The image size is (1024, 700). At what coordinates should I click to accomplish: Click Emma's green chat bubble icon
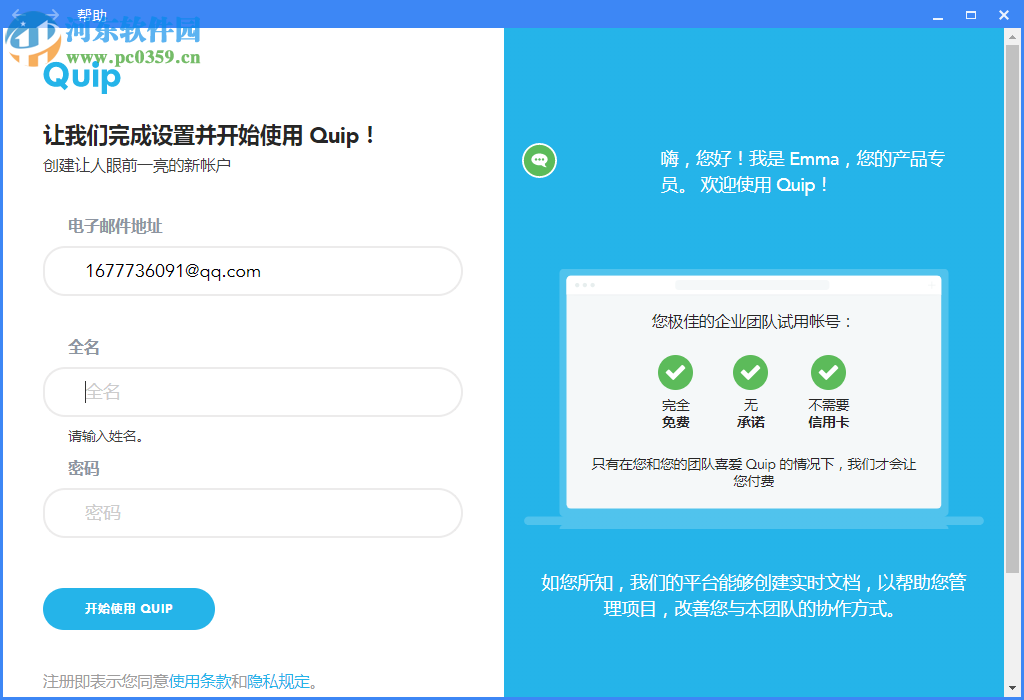[540, 160]
